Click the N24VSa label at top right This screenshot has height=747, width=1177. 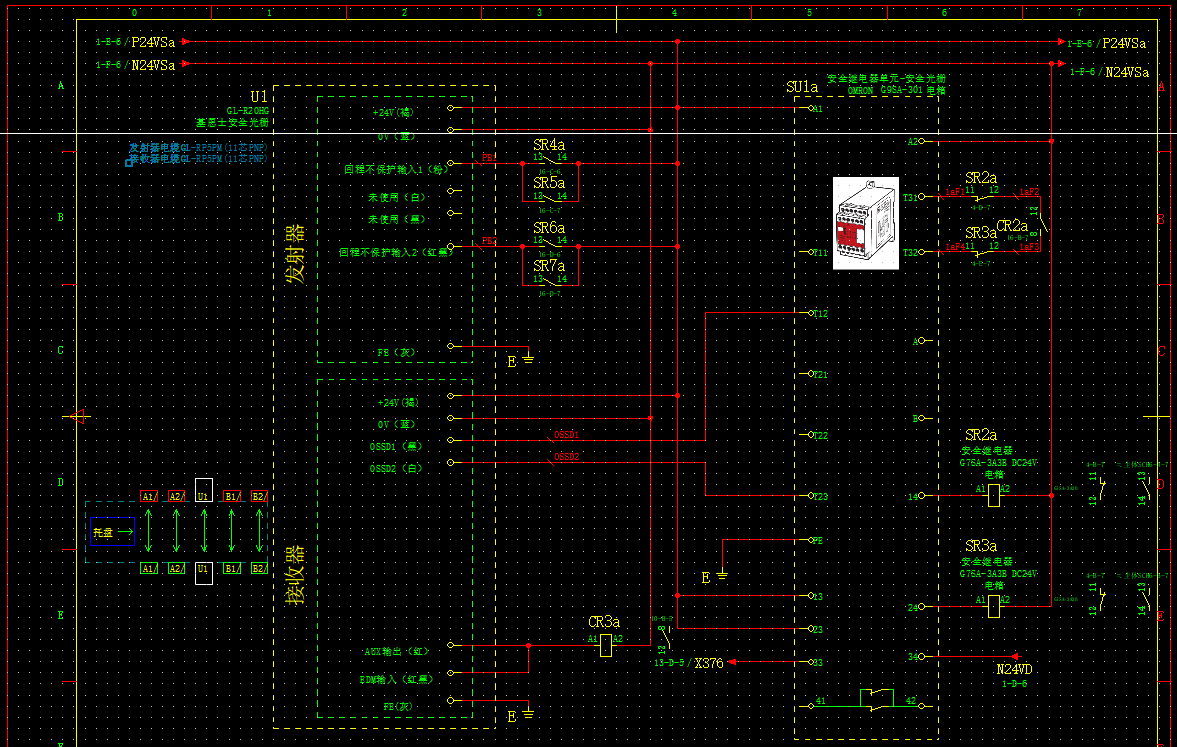pos(1126,72)
